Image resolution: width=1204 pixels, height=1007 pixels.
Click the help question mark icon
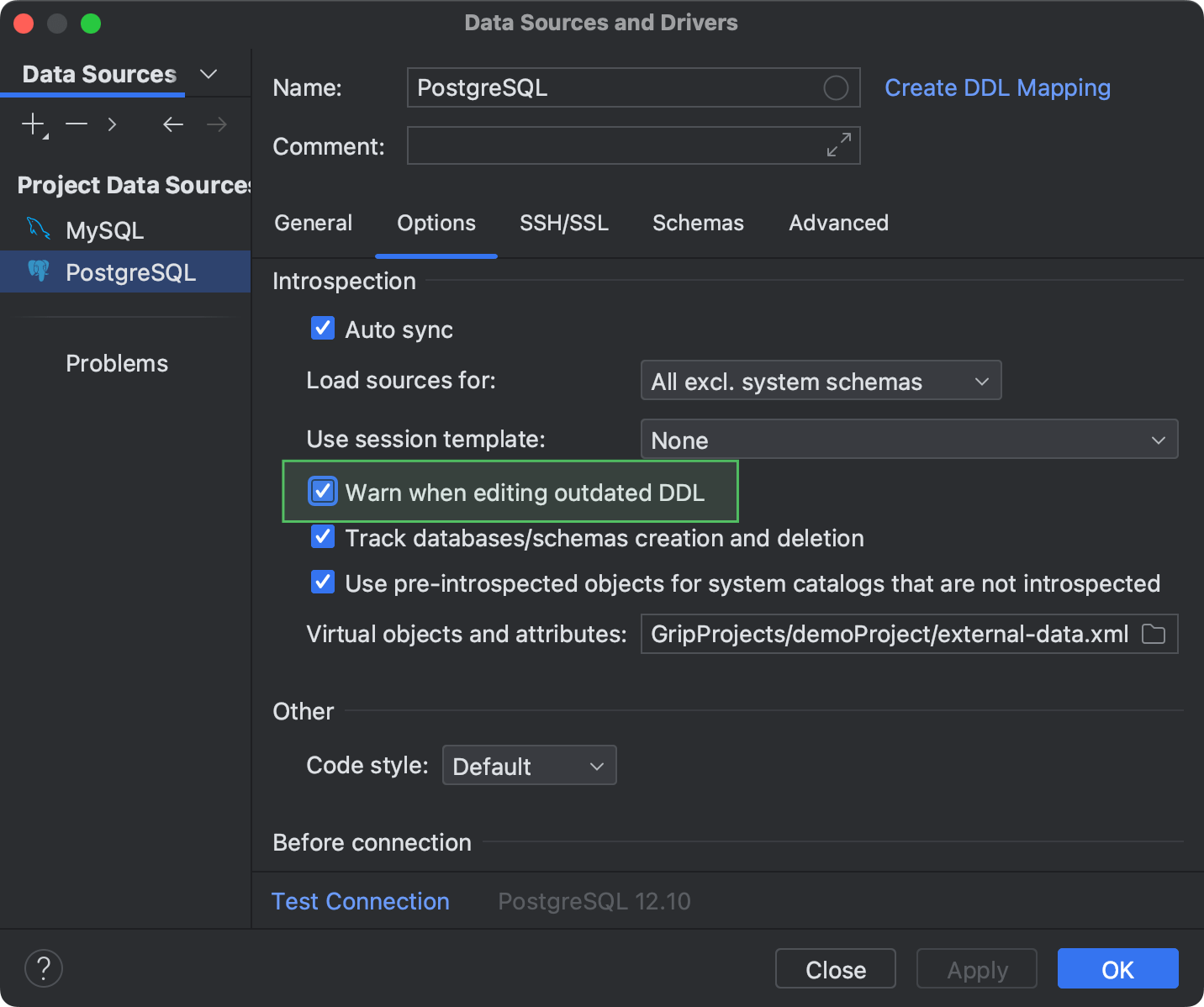coord(44,968)
